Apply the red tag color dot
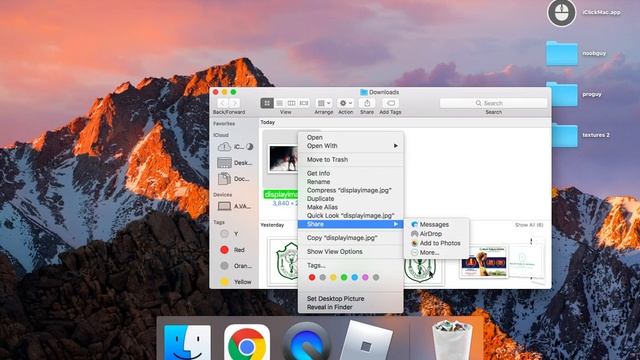Image resolution: width=640 pixels, height=360 pixels. [312, 278]
